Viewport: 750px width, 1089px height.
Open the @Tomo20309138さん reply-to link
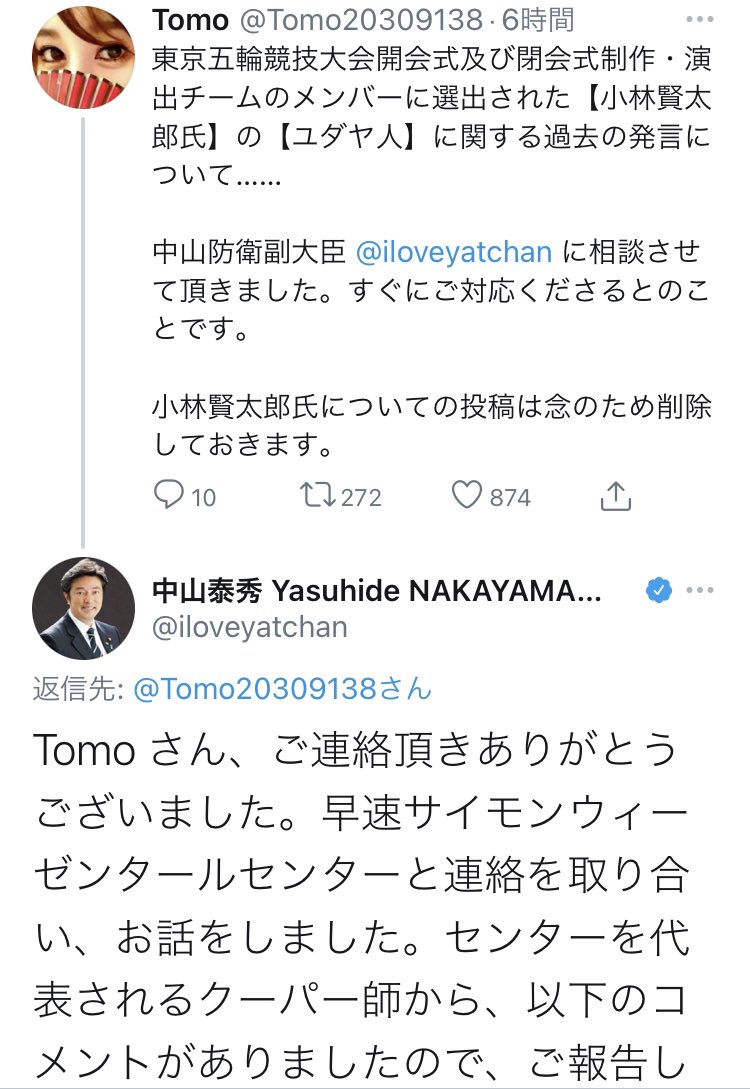[x=282, y=689]
